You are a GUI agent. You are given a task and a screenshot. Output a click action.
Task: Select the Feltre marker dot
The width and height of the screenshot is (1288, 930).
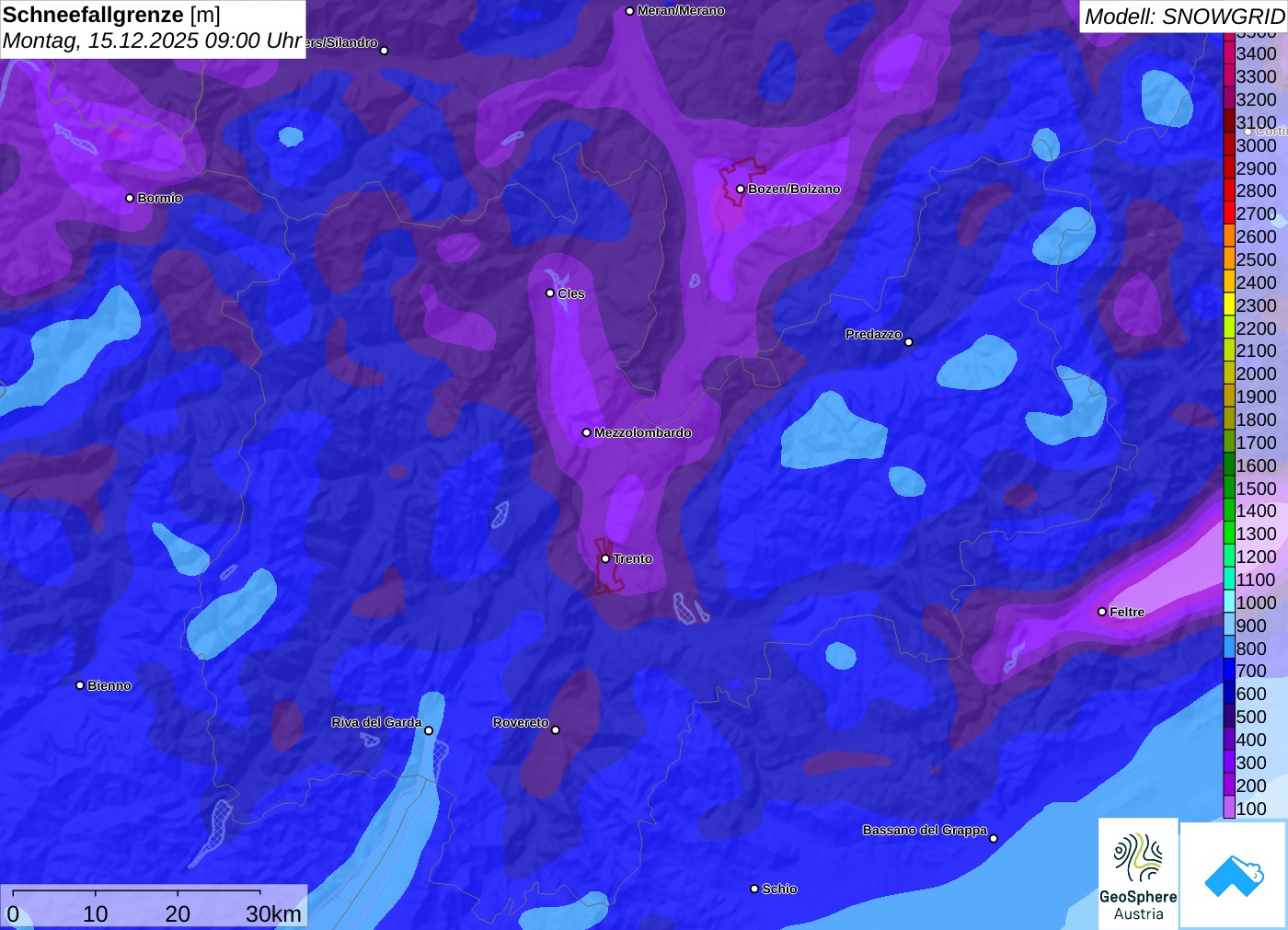pyautogui.click(x=1102, y=612)
